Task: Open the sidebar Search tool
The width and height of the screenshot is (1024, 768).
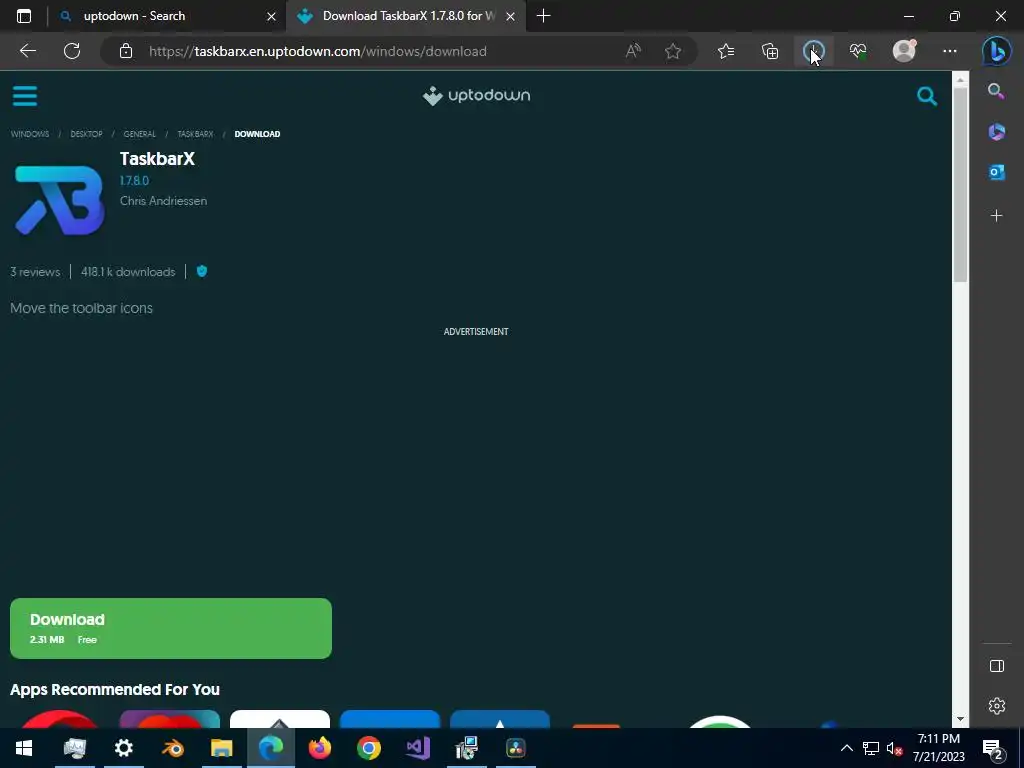Action: click(x=996, y=91)
